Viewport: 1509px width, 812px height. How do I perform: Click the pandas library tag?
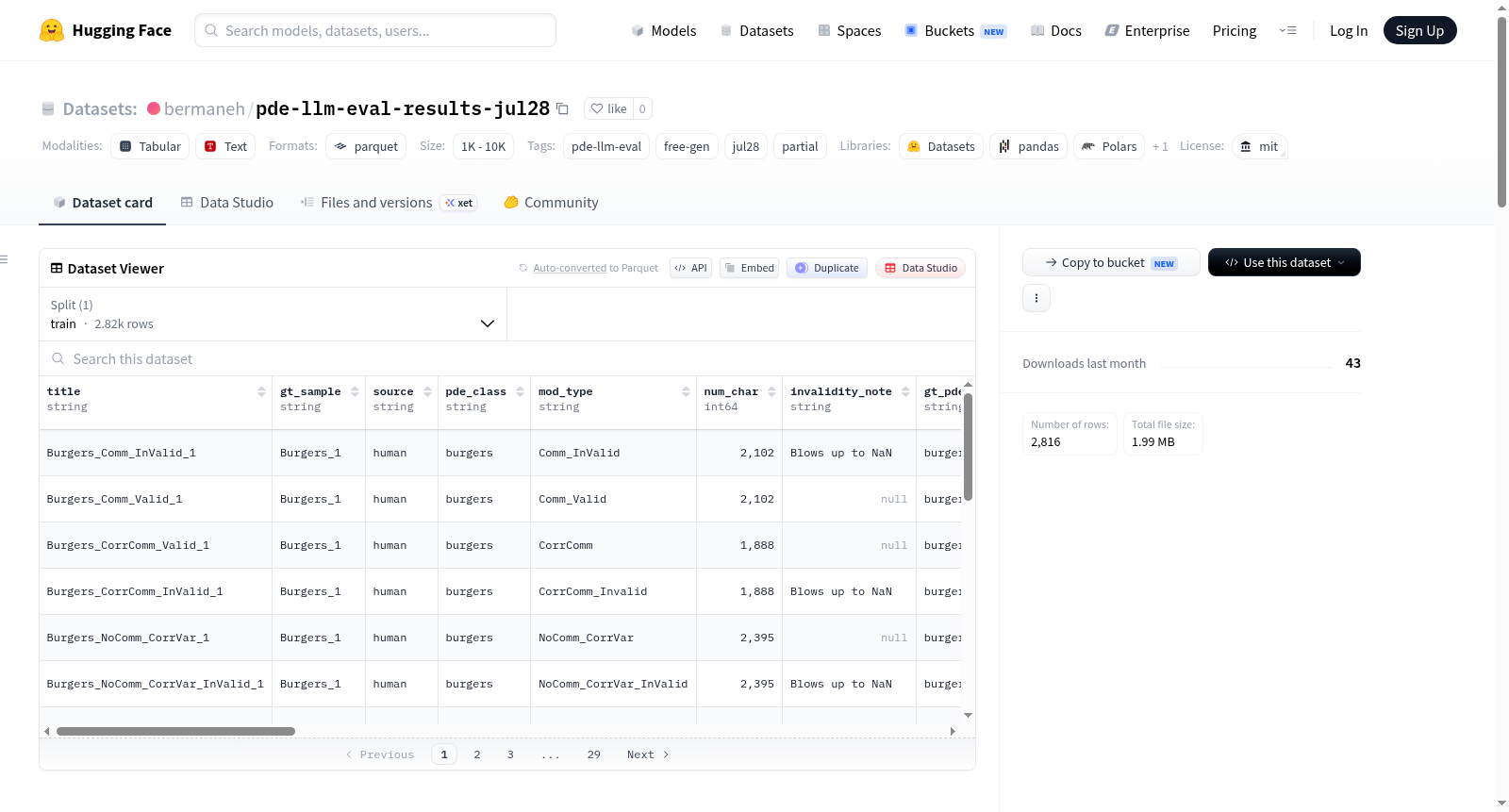click(x=1028, y=146)
